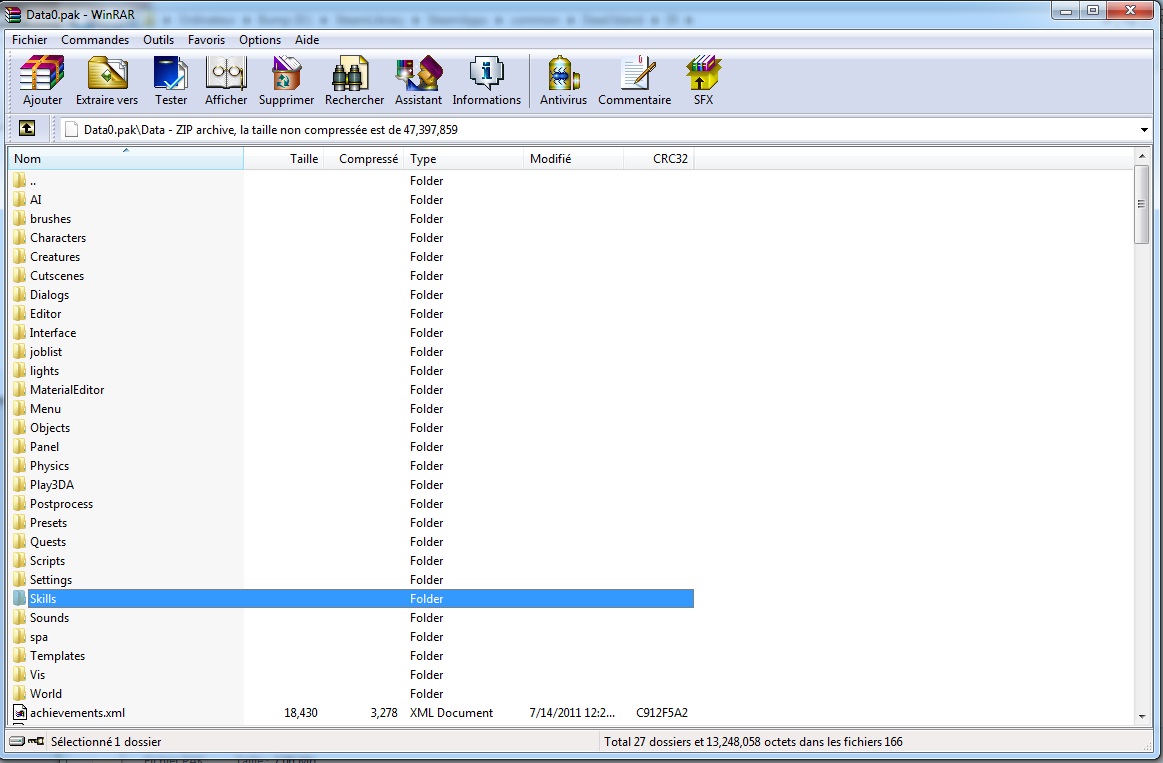Screen dimensions: 1163x763
Task: Click the scroll up arrow of file list
Action: point(1141,156)
